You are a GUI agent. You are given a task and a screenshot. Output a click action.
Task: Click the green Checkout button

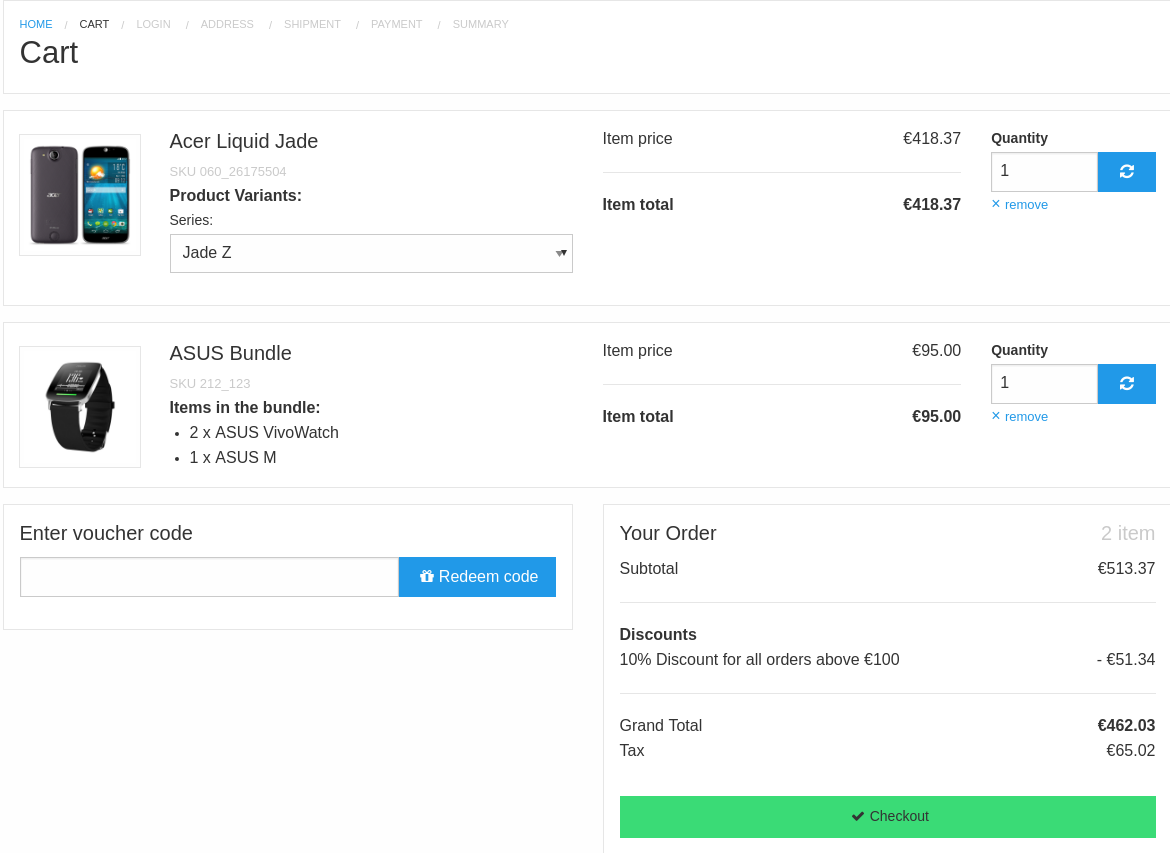[x=887, y=816]
